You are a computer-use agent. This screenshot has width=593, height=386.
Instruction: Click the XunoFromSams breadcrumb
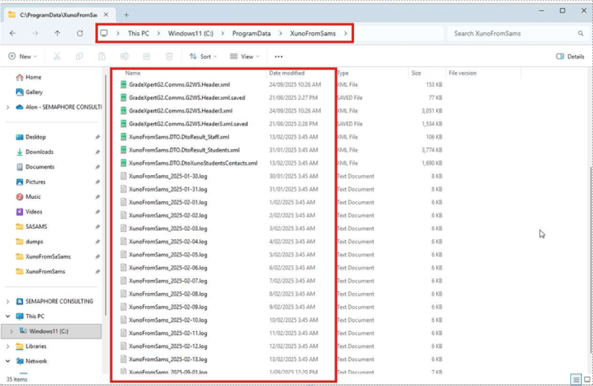313,33
